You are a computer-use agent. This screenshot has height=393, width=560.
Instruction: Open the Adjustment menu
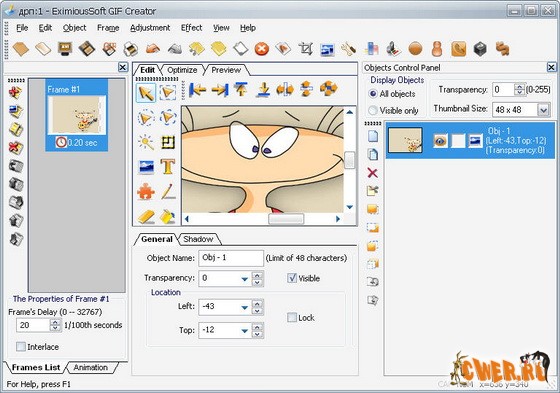(150, 28)
